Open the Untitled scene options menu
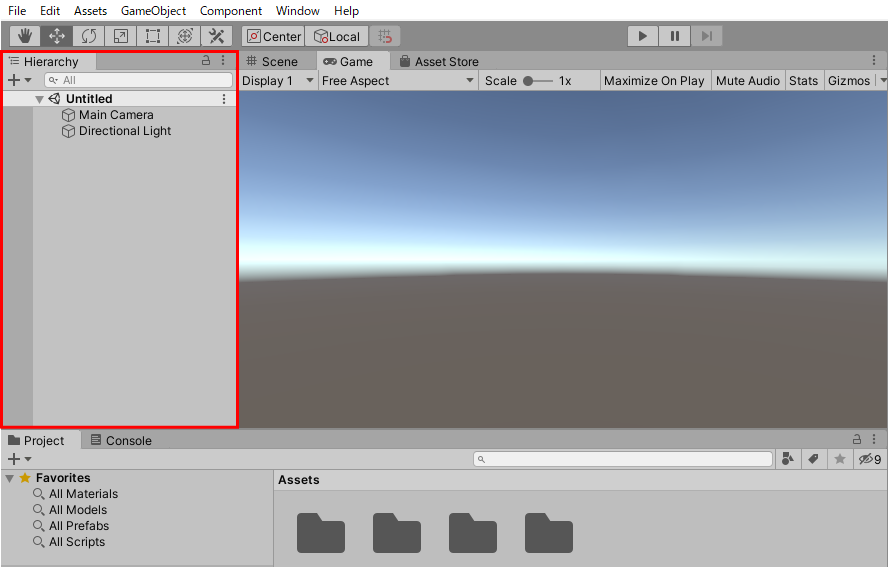The image size is (888, 567). (x=224, y=99)
